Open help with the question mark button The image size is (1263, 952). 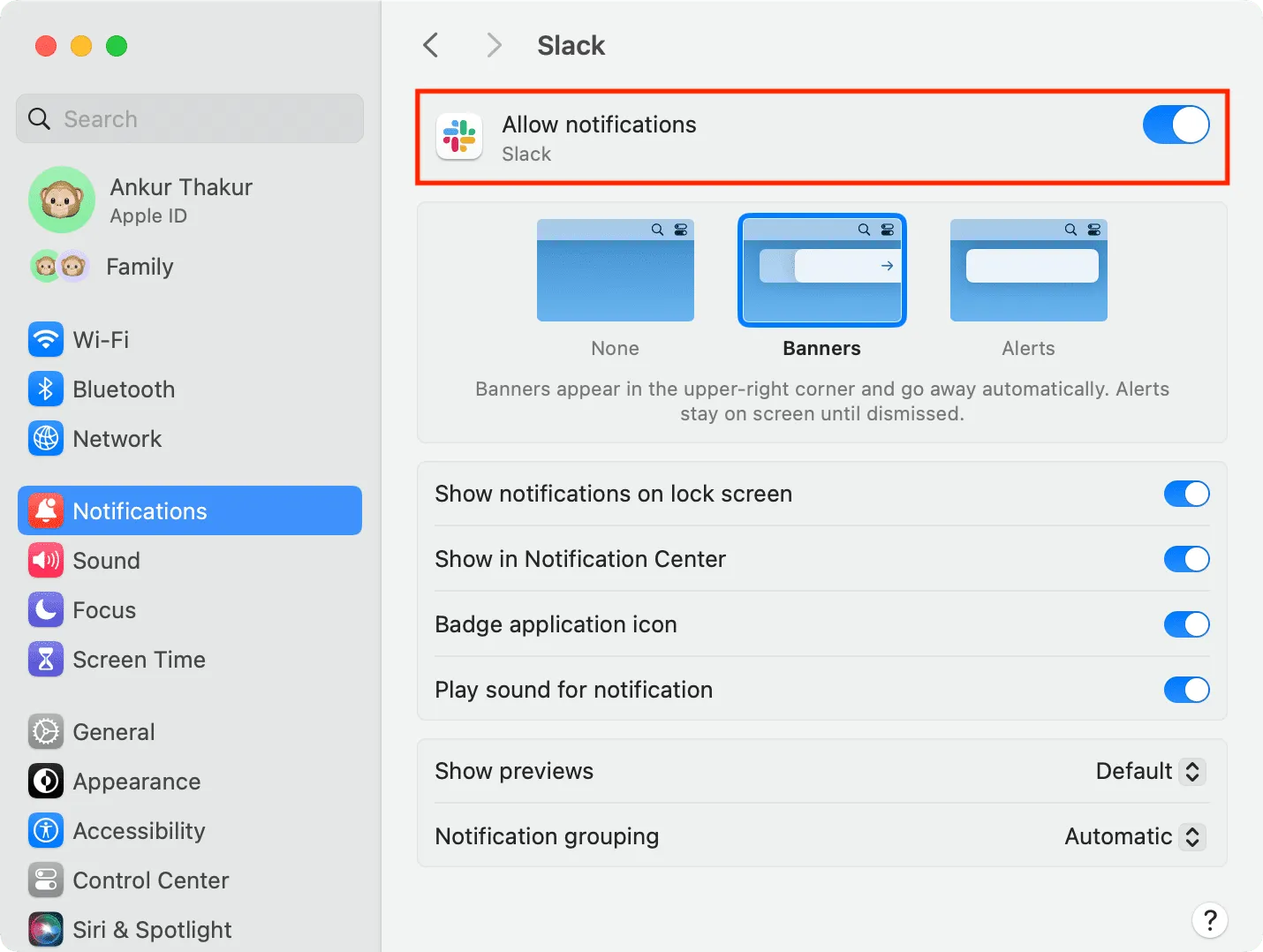(1210, 919)
